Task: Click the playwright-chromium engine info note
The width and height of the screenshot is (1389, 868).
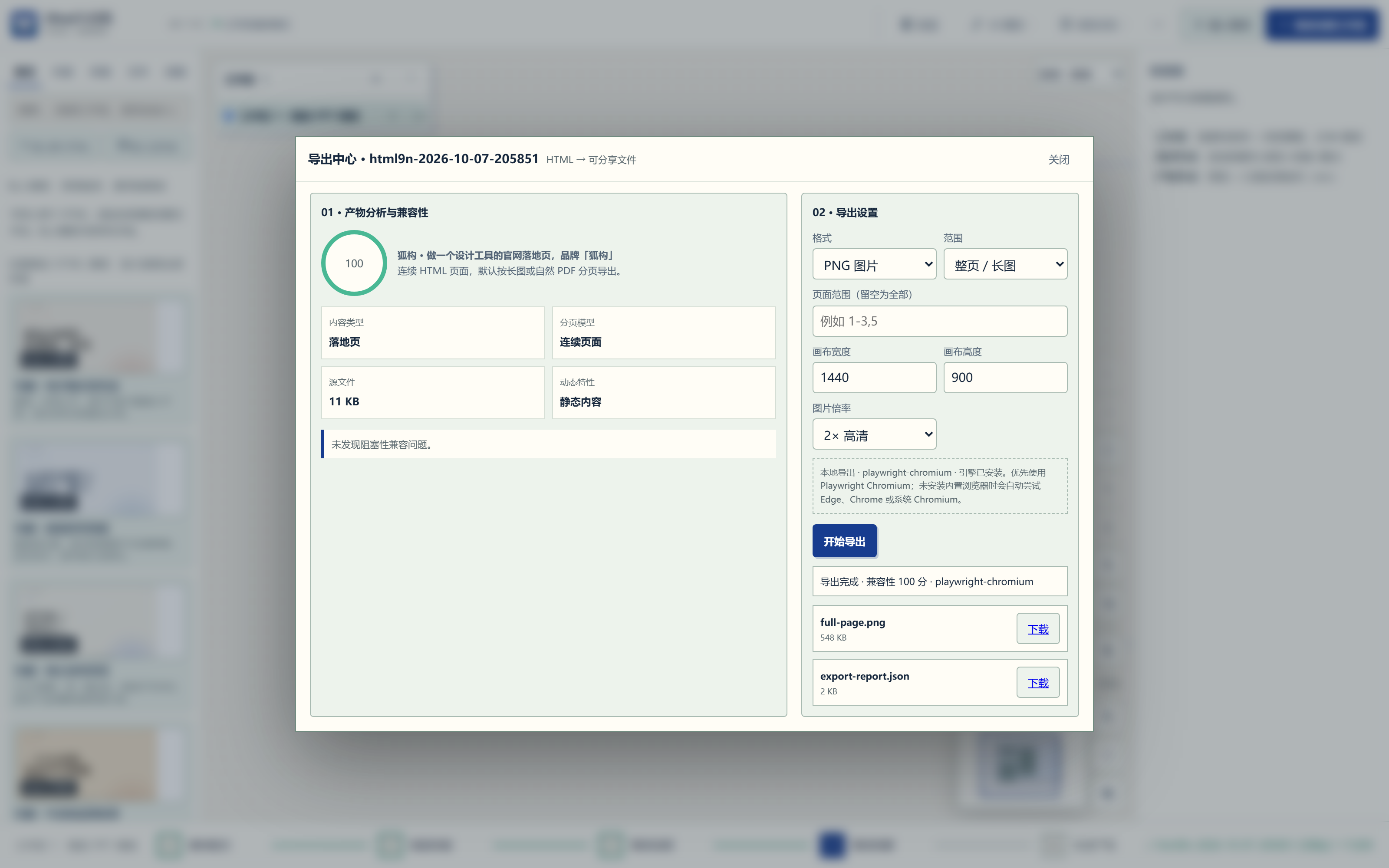Action: (x=940, y=486)
